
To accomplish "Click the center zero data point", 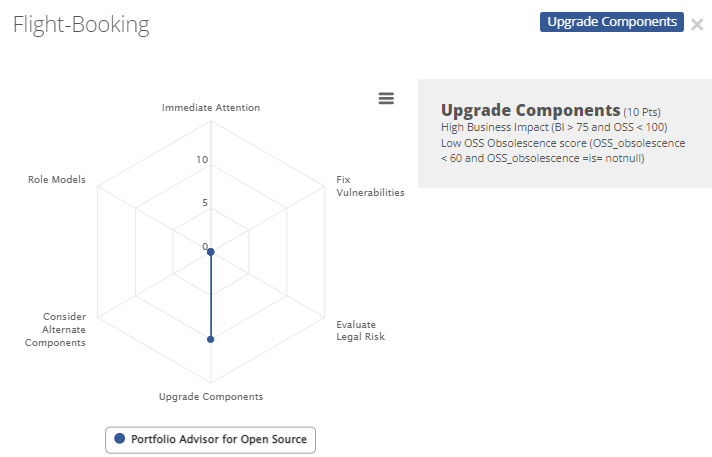I will (211, 252).
